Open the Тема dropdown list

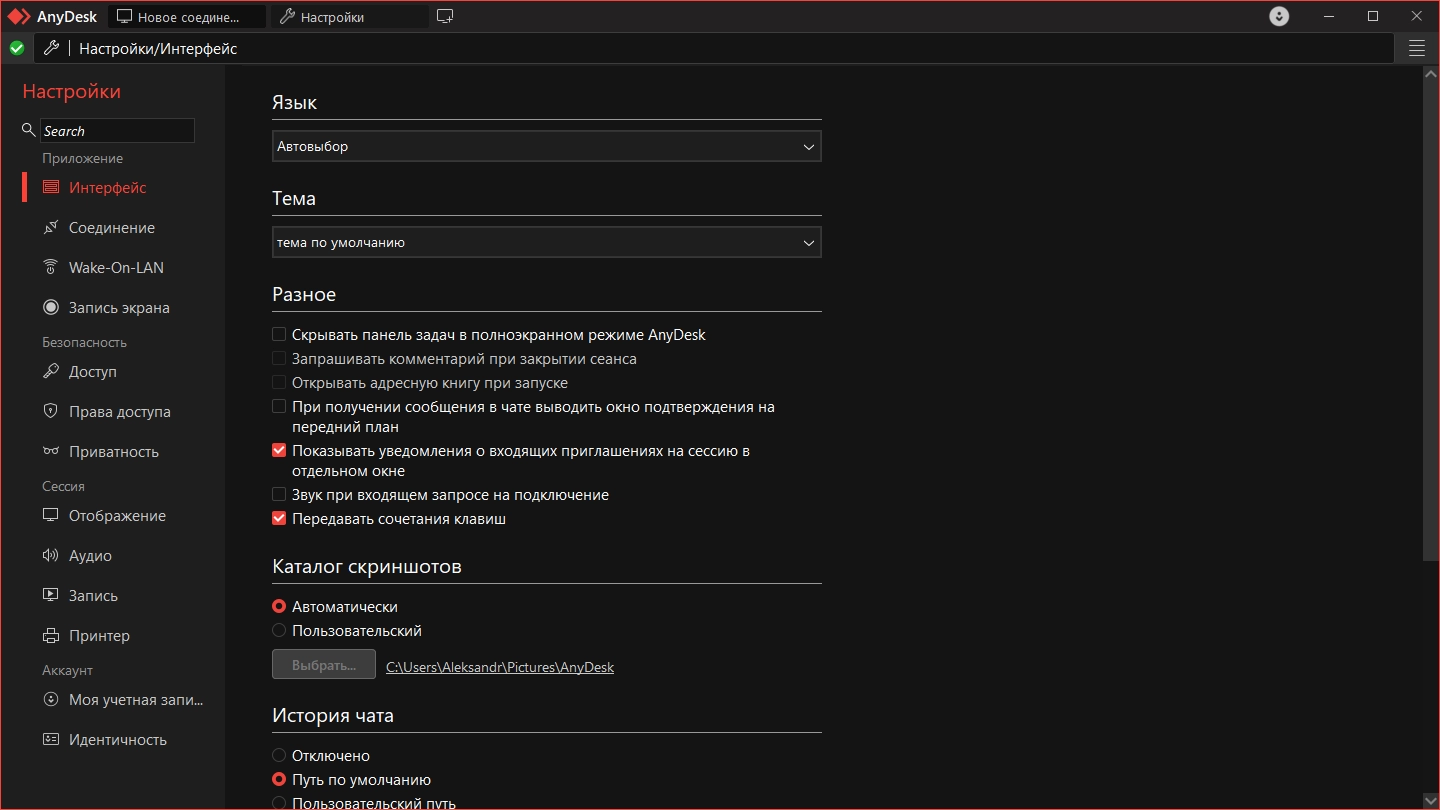[546, 242]
